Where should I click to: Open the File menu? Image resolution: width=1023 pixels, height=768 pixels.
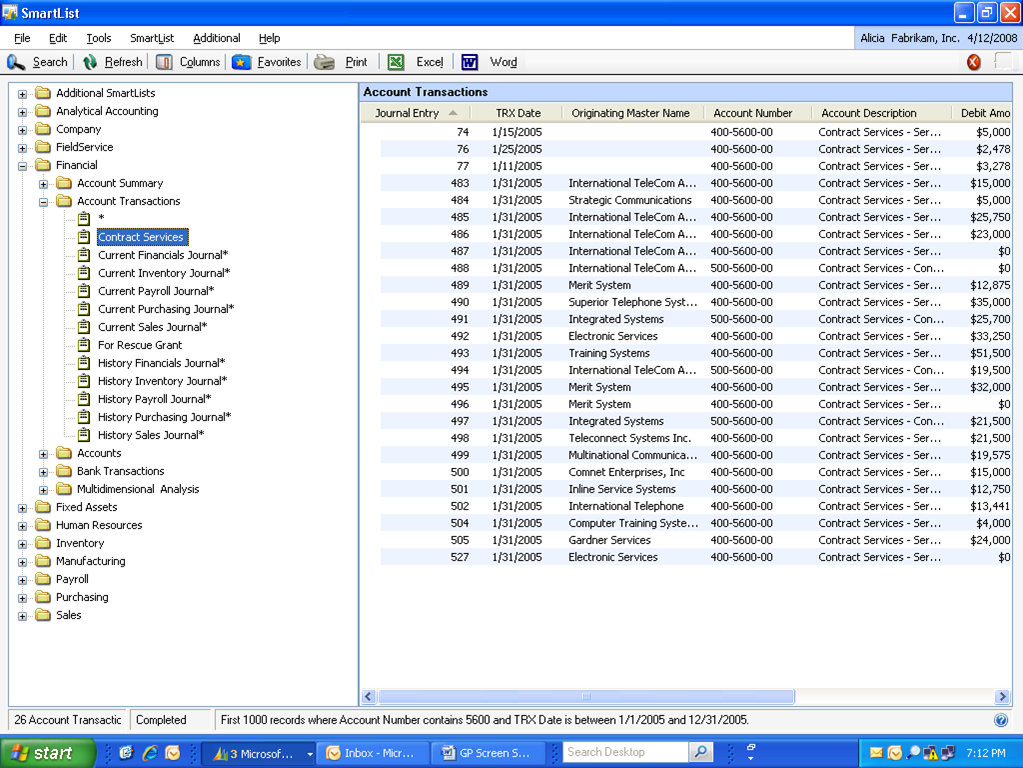(x=22, y=38)
